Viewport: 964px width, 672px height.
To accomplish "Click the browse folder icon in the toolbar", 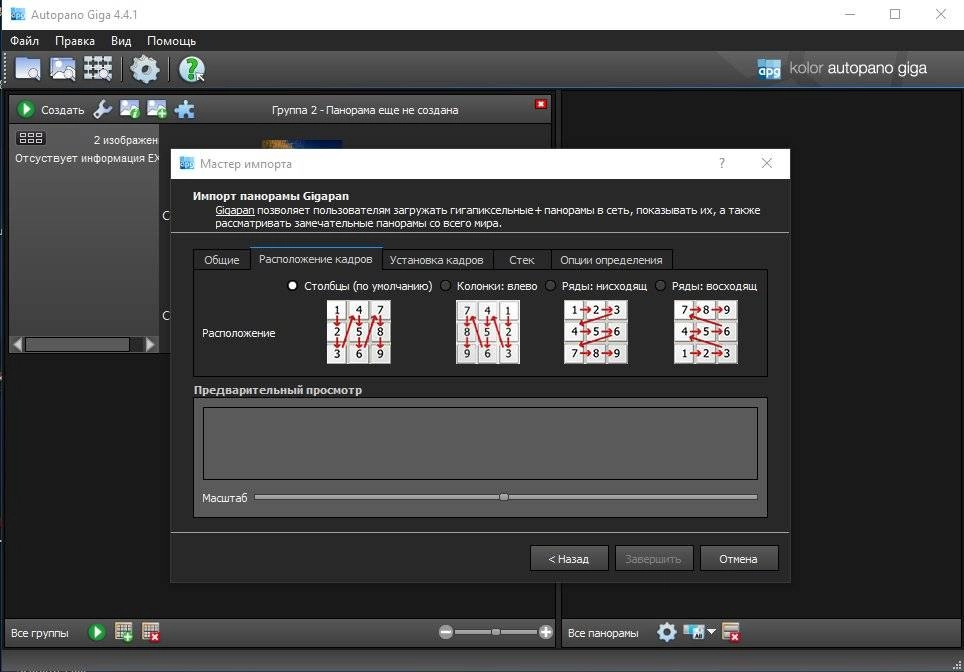I will point(28,69).
